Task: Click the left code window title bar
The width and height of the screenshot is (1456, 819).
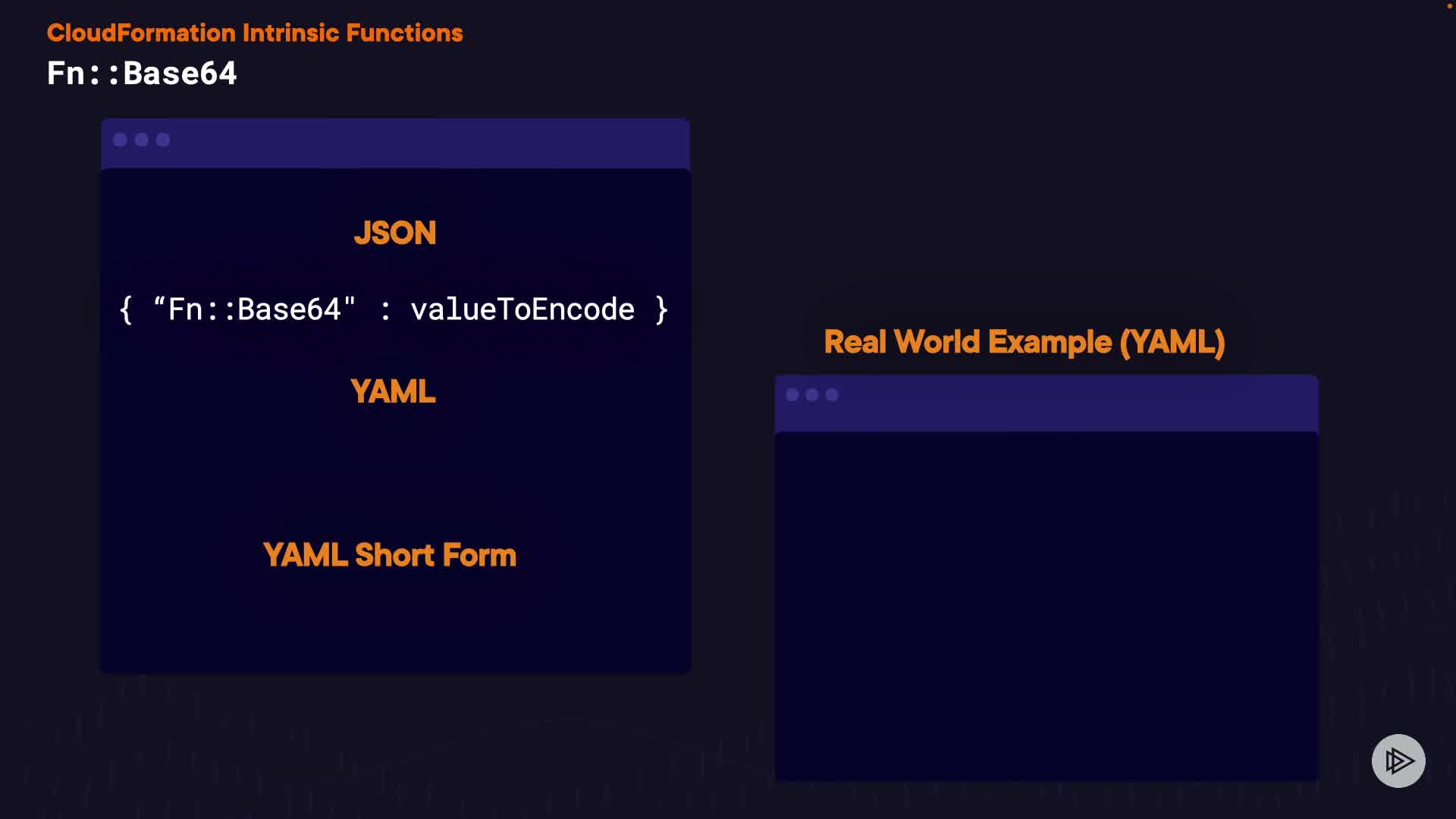Action: tap(425, 142)
